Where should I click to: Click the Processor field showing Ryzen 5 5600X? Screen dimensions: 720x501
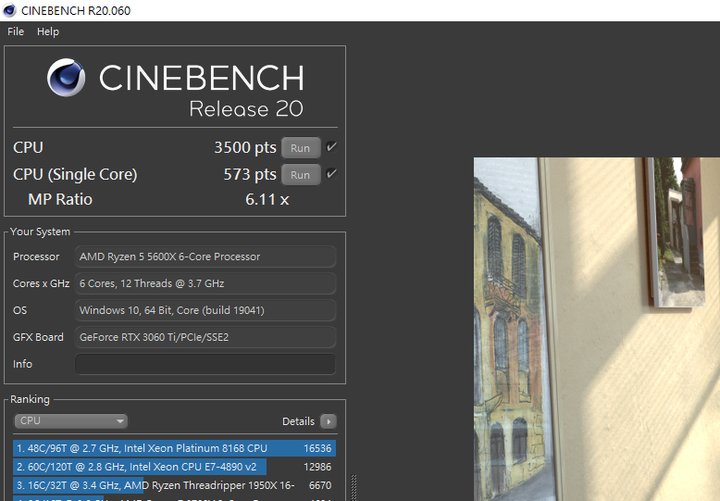click(x=205, y=256)
